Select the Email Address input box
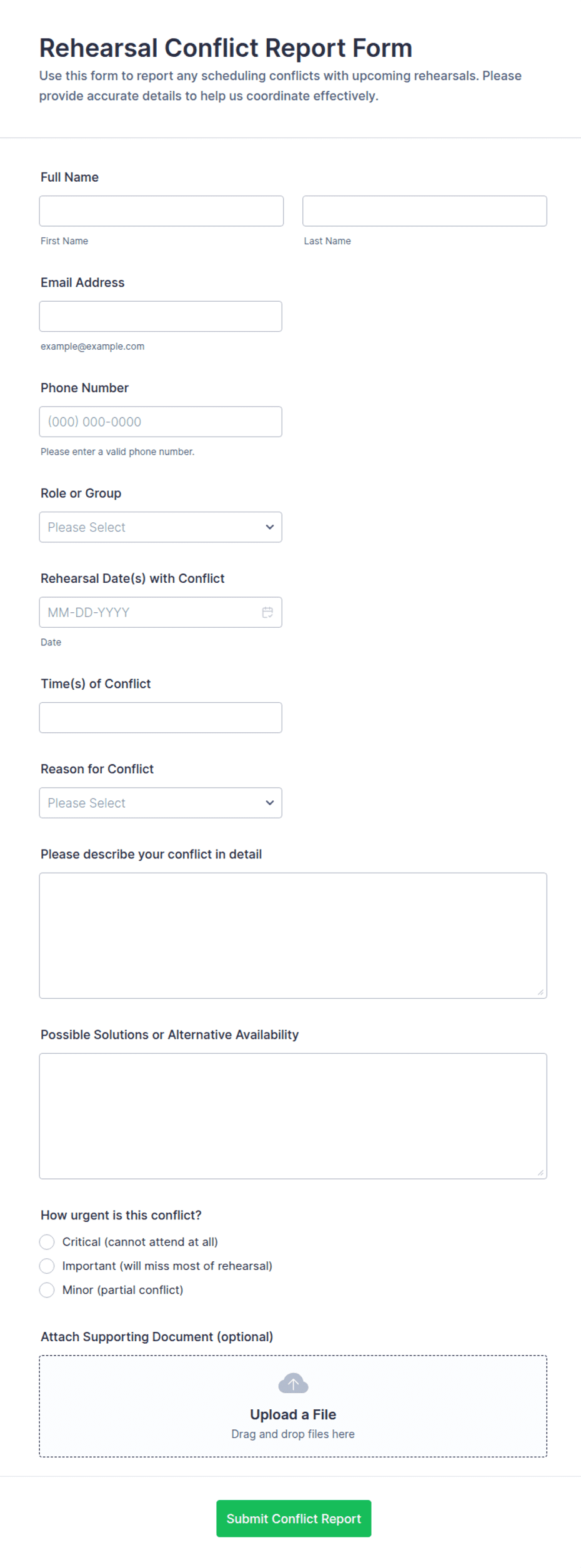Image resolution: width=581 pixels, height=1568 pixels. [161, 317]
